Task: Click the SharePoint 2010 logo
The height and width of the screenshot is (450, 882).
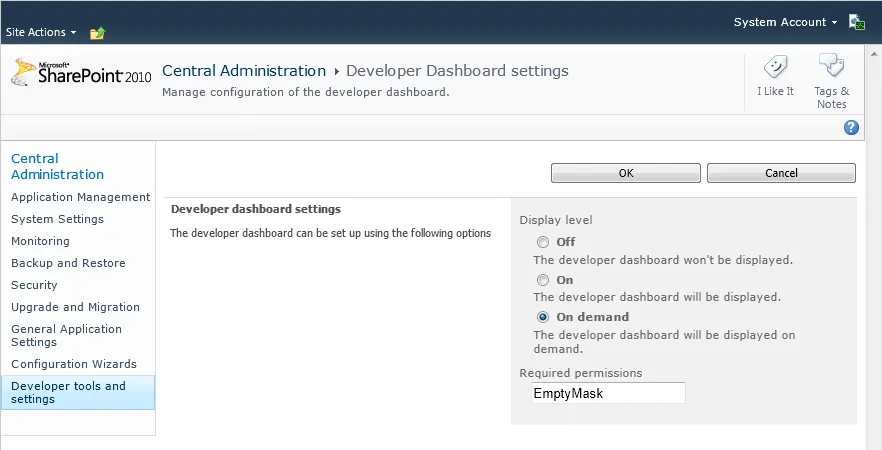Action: [81, 73]
